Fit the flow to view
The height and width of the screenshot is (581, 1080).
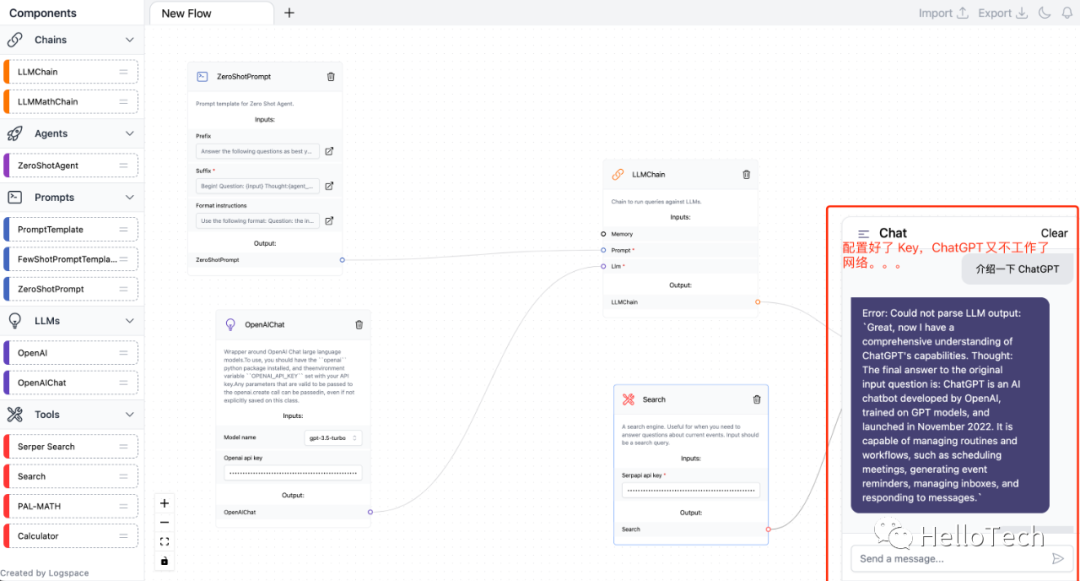[x=164, y=542]
